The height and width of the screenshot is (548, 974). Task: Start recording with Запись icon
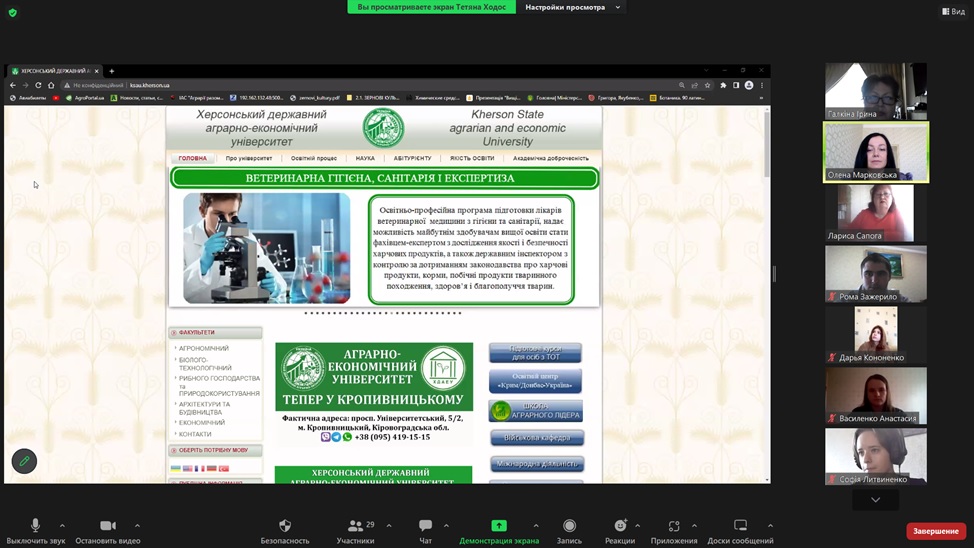coord(569,526)
